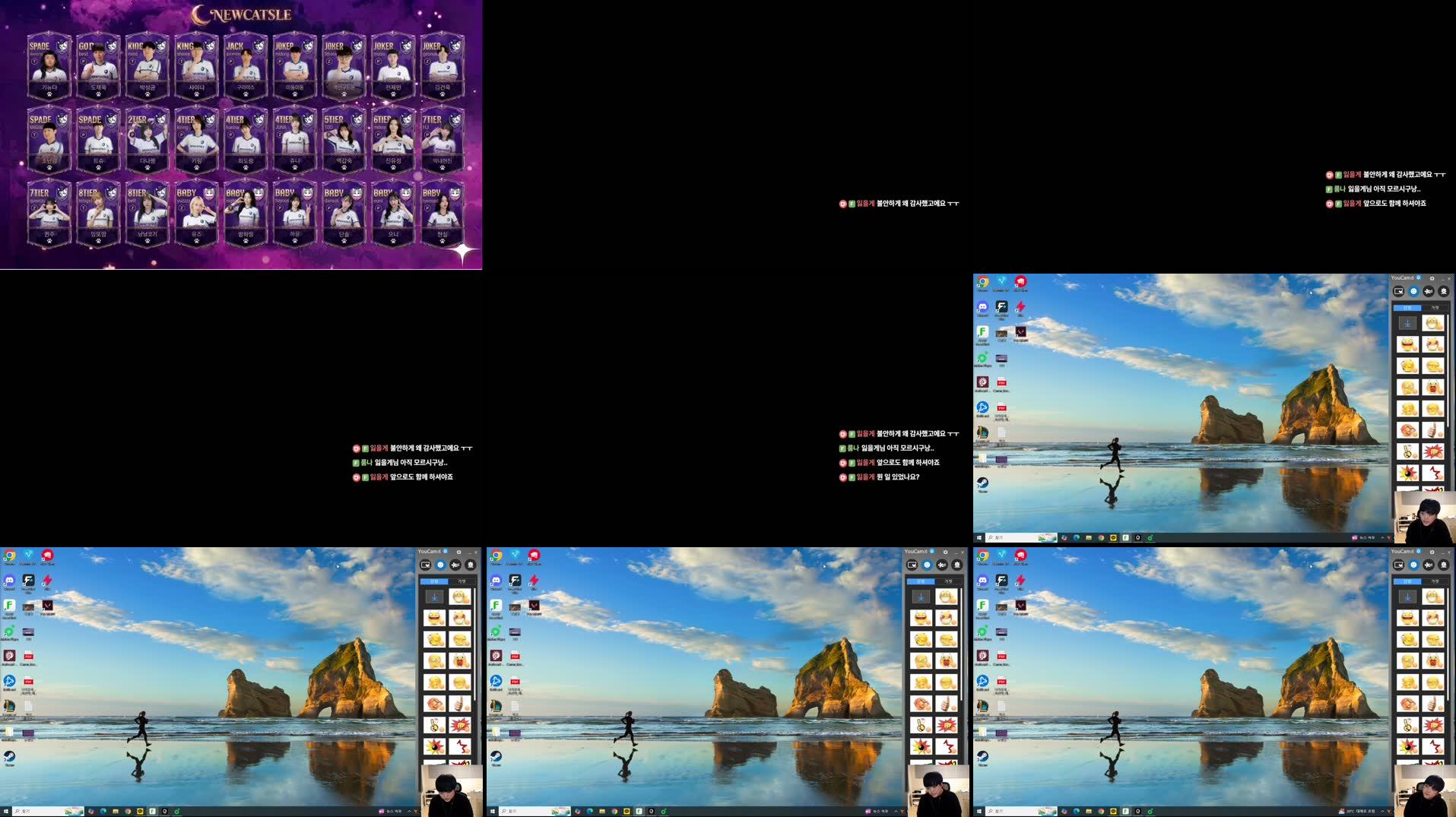
Task: Select YouCam presentation screen button in bottom-center feed
Action: tap(912, 565)
